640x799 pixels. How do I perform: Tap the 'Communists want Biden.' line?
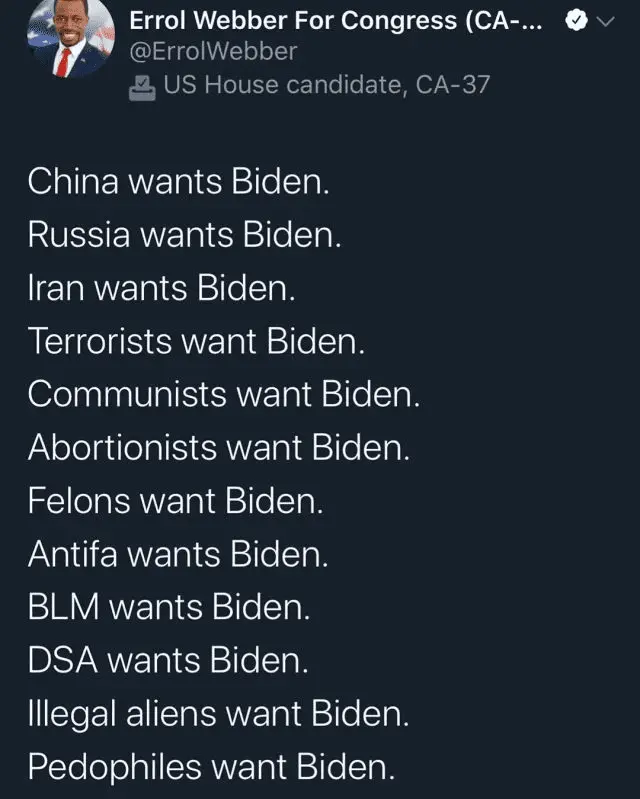point(223,394)
